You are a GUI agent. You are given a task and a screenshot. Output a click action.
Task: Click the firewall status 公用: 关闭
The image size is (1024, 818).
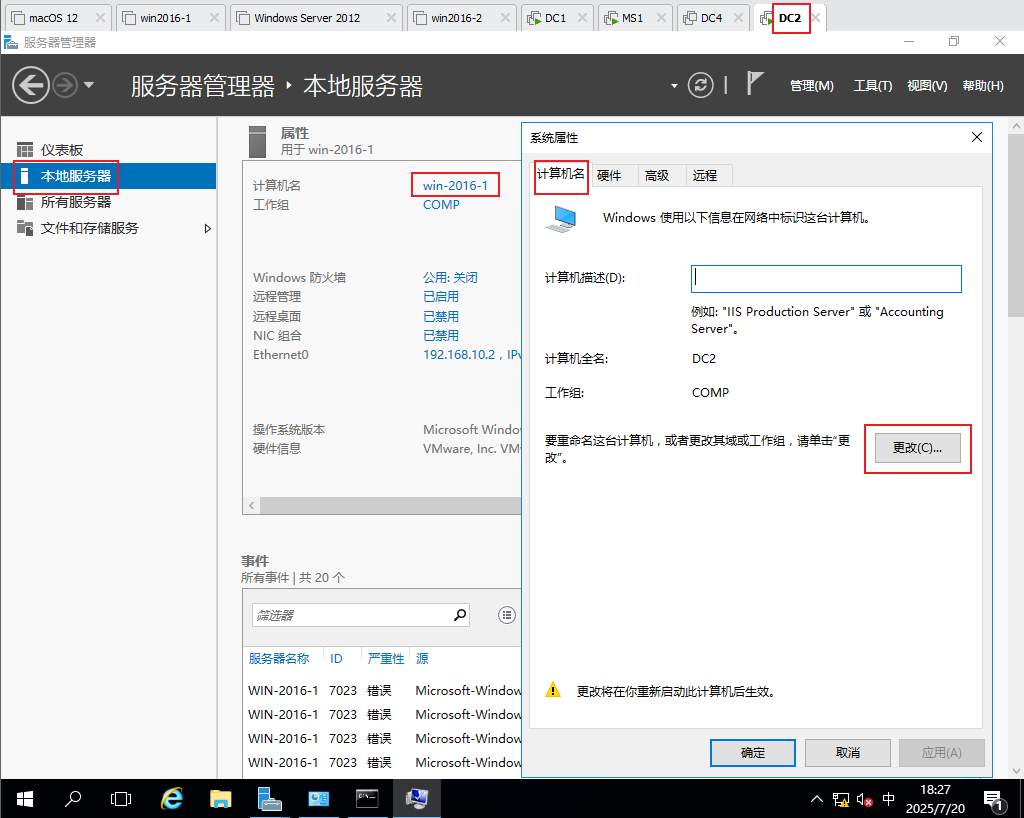pos(450,277)
